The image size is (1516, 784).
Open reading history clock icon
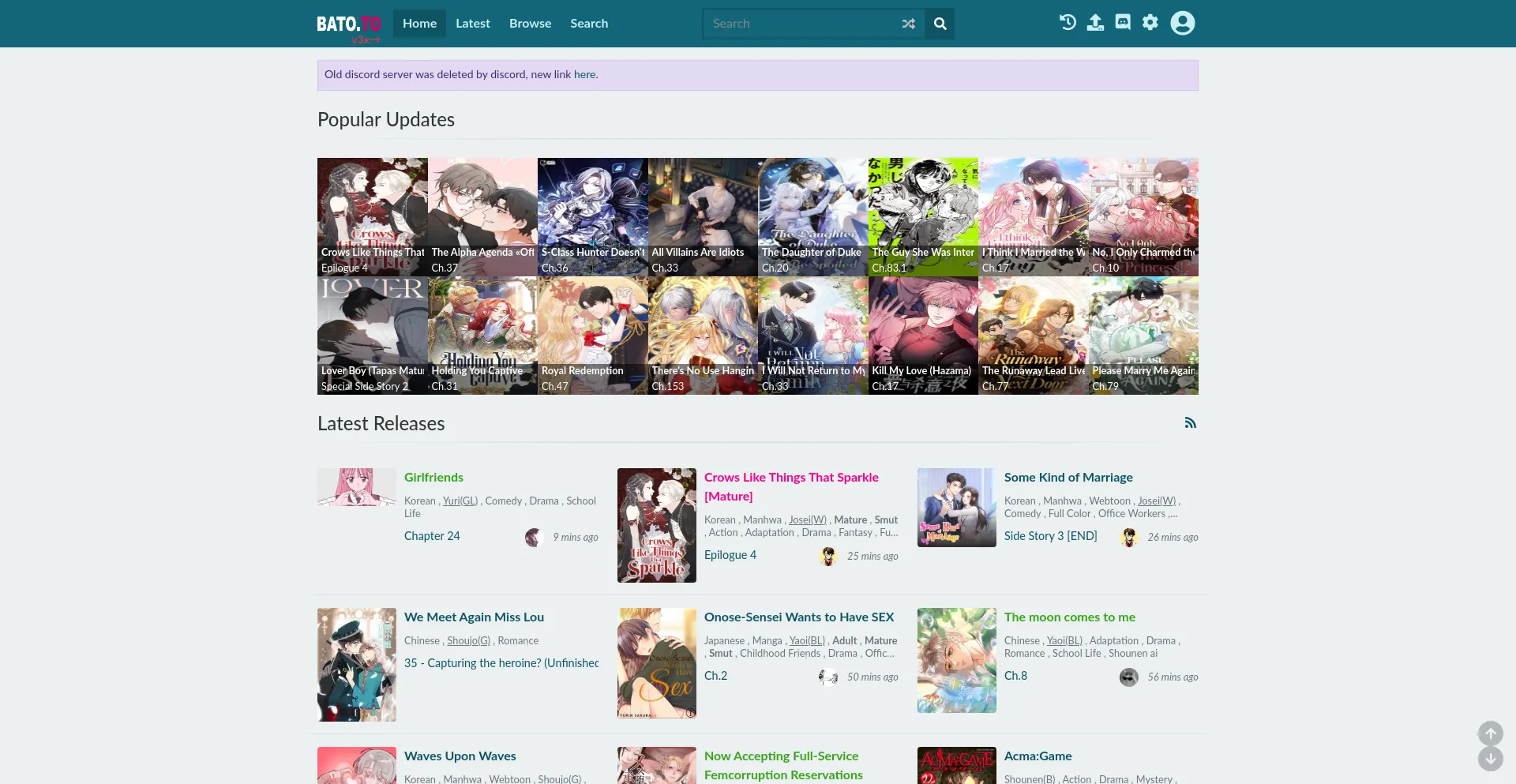[1068, 23]
